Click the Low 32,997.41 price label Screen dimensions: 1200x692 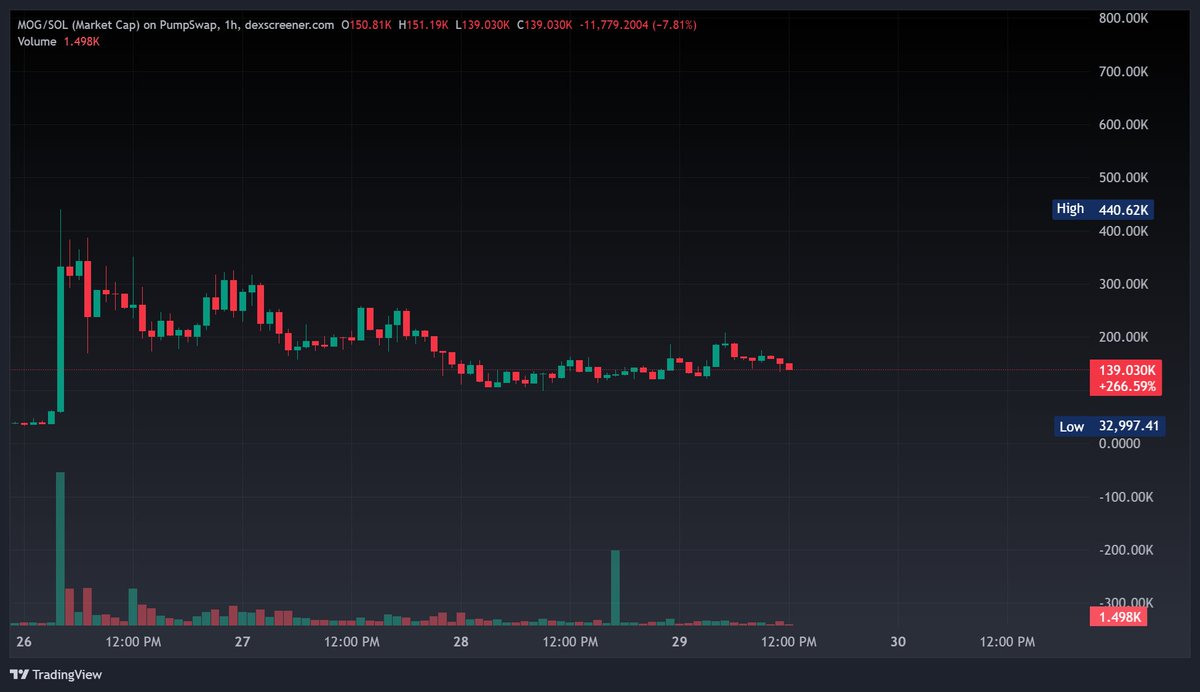(1110, 426)
